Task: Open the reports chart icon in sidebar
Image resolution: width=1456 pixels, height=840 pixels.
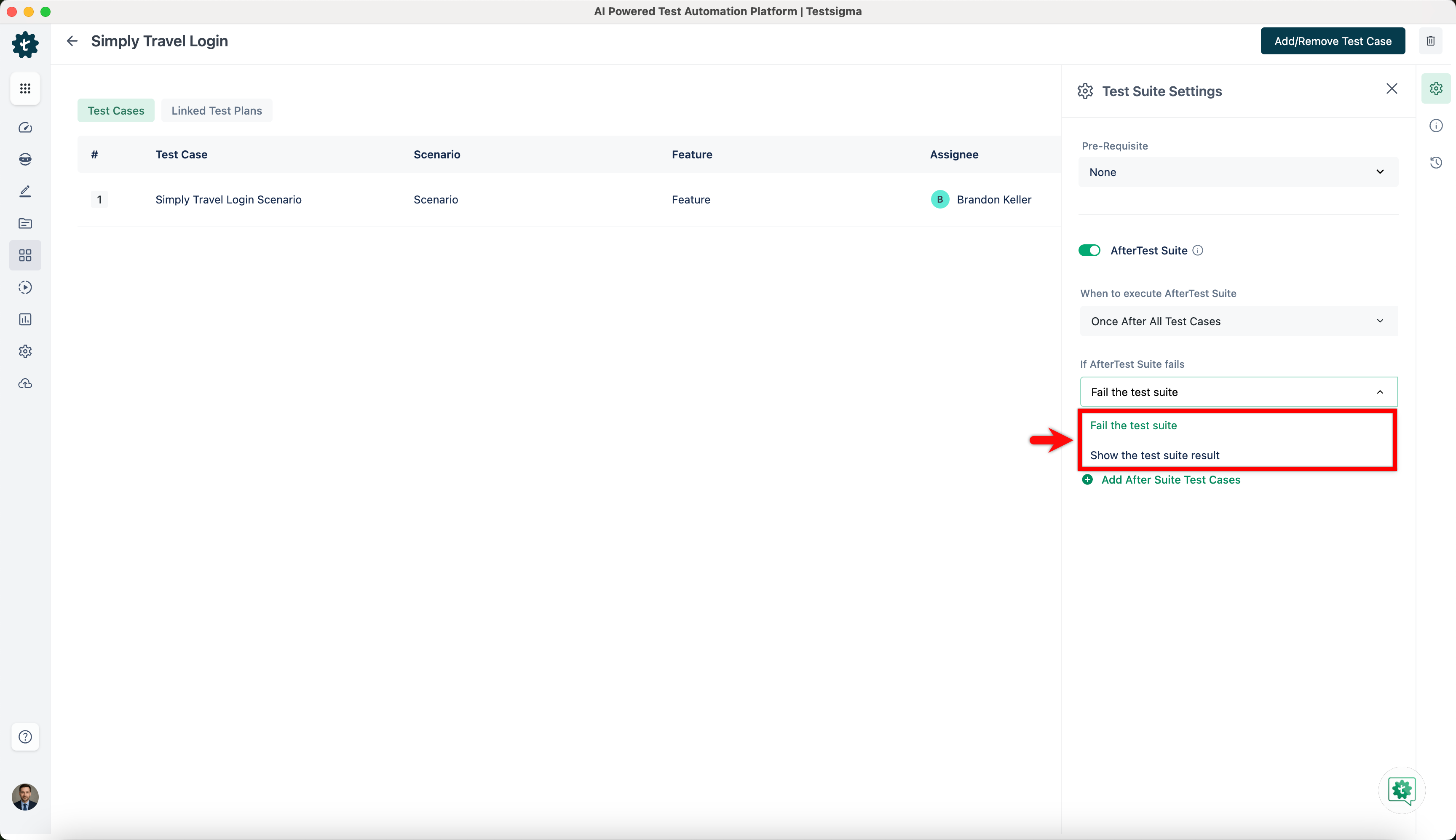Action: [x=25, y=319]
